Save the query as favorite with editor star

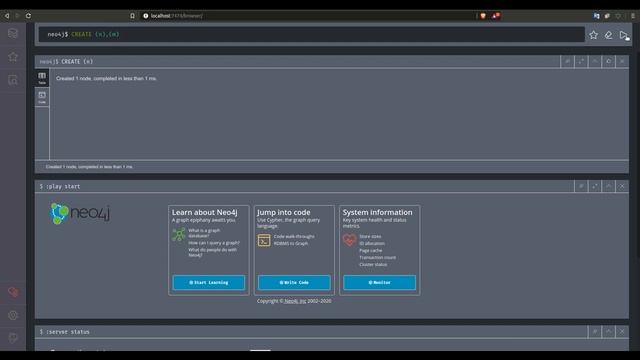tap(593, 35)
